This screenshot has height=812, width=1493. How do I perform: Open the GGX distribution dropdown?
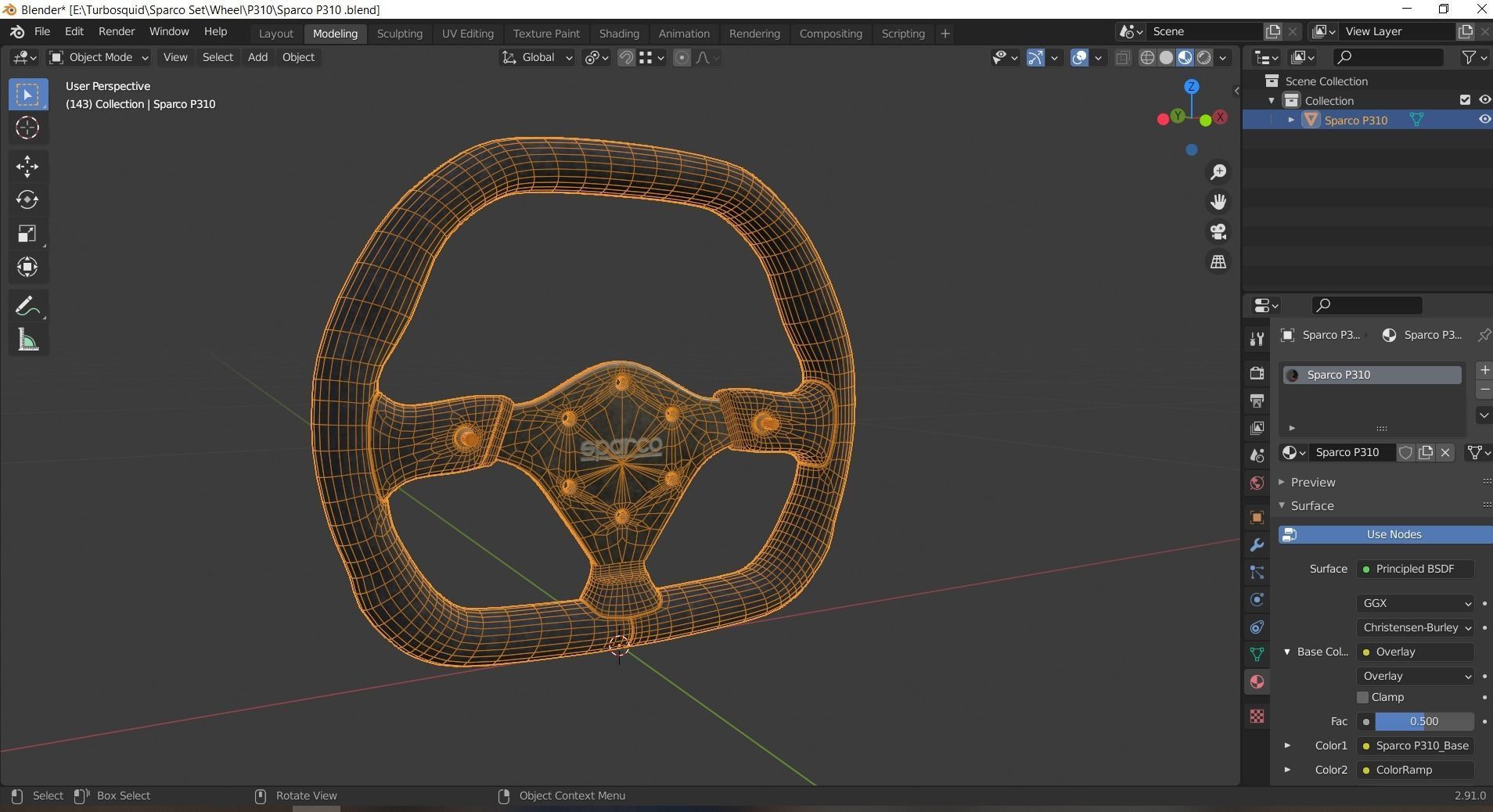coord(1416,603)
